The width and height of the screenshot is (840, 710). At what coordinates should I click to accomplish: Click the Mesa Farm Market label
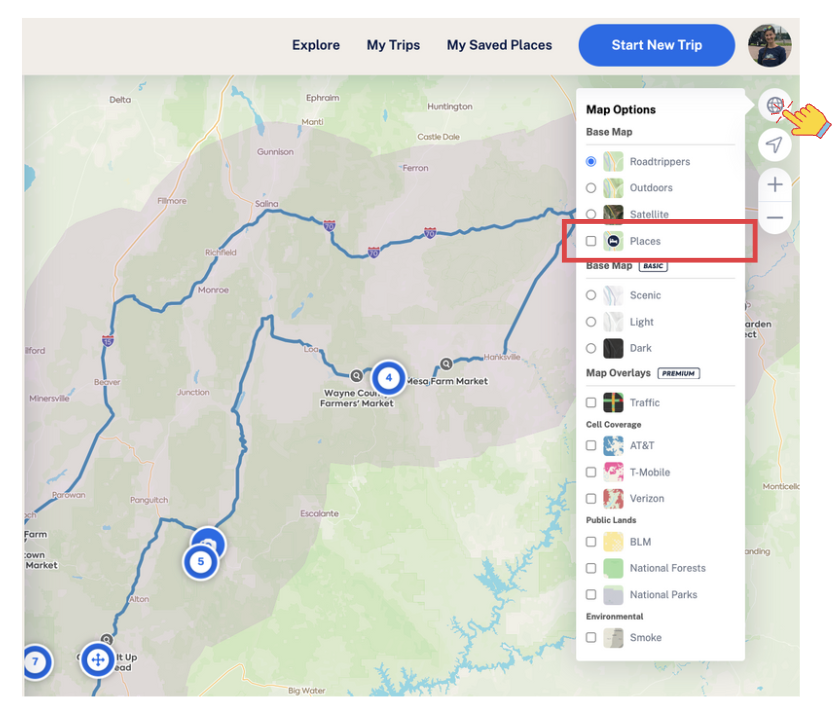[x=447, y=382]
